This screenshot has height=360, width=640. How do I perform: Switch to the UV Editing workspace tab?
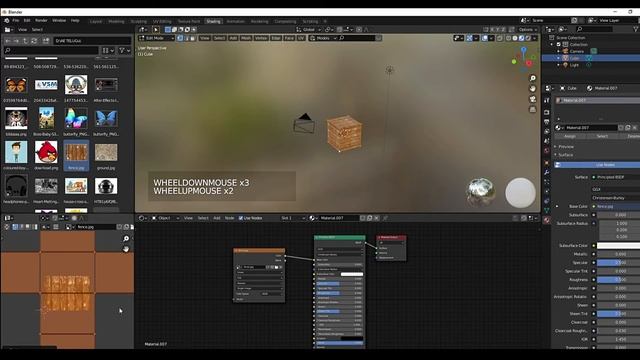pos(162,21)
